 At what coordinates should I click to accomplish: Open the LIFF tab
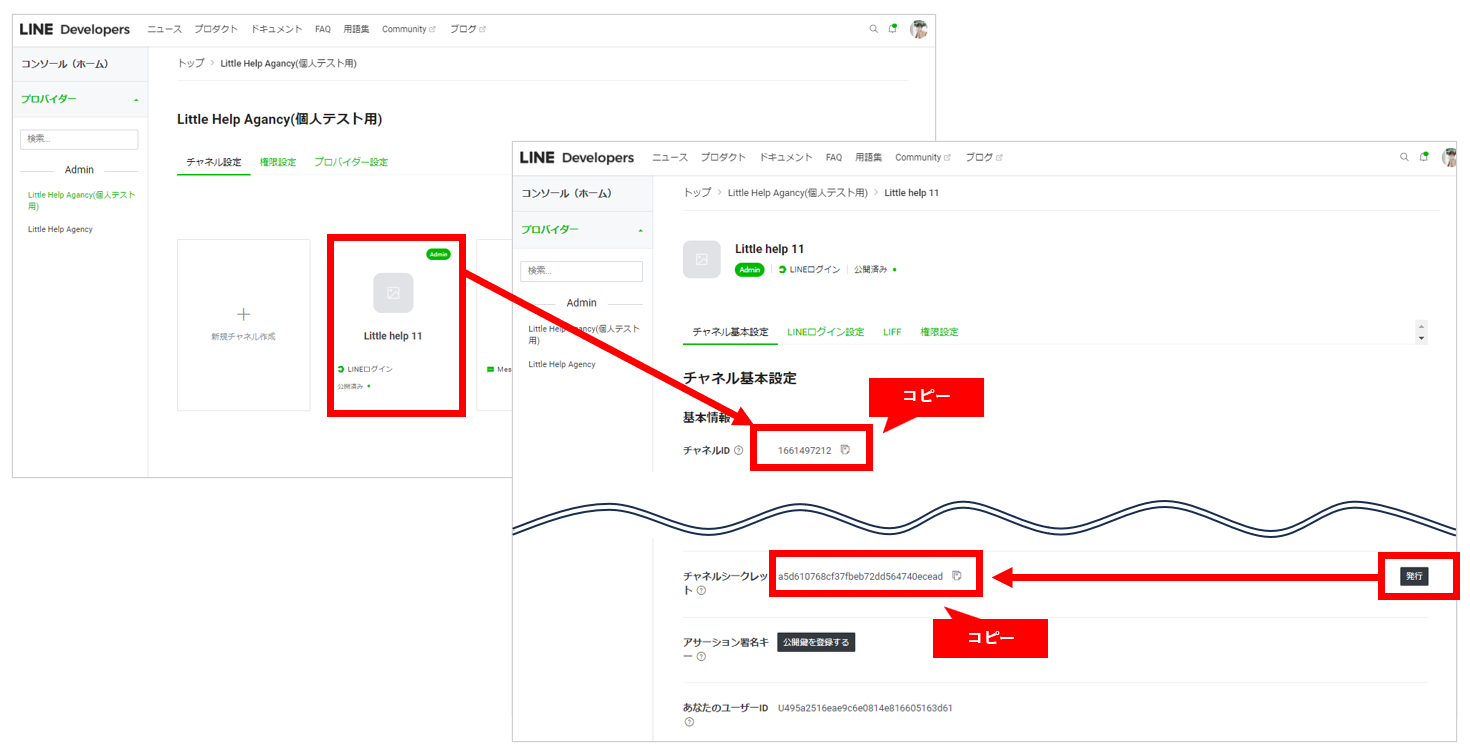(x=892, y=332)
